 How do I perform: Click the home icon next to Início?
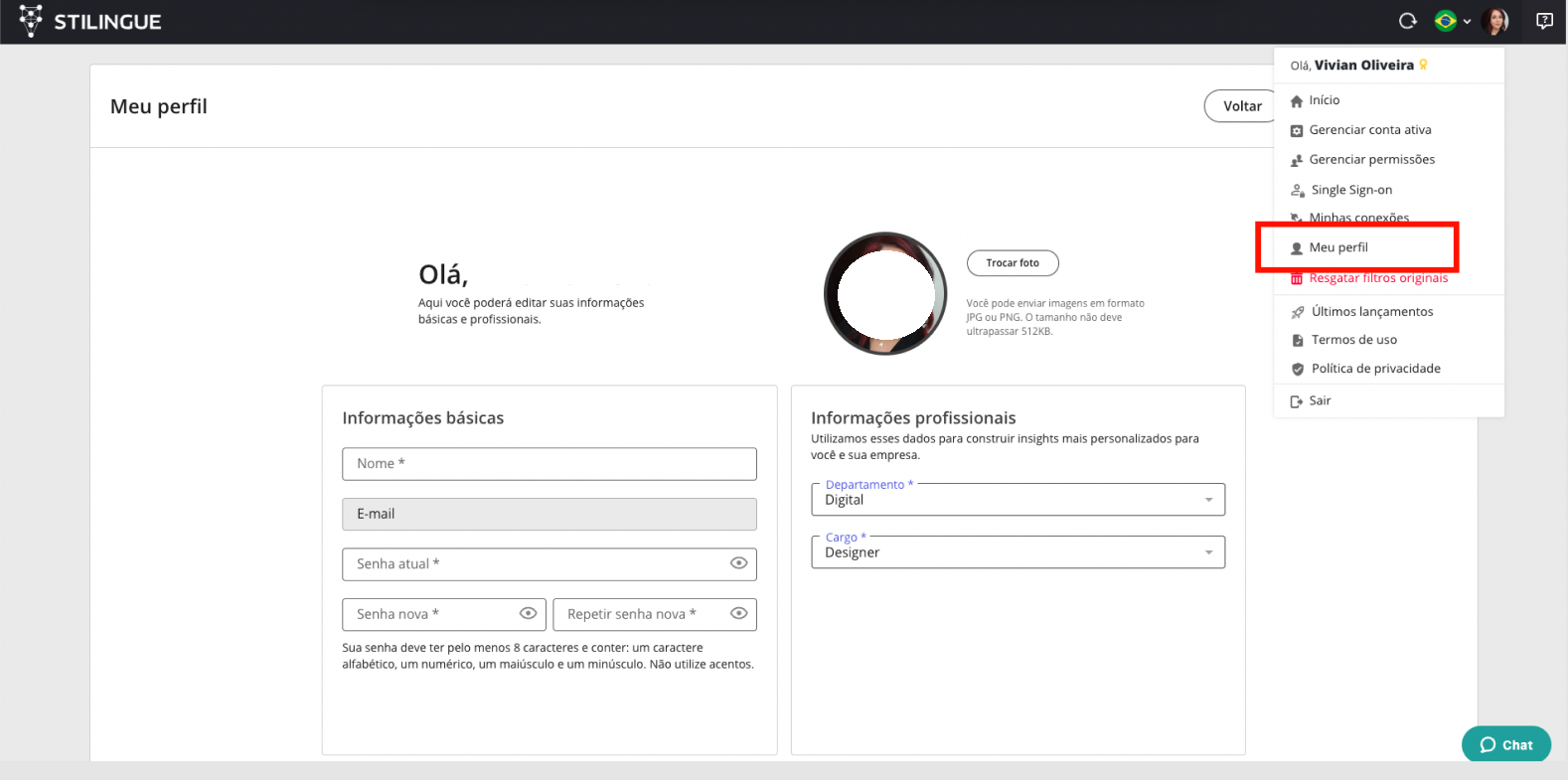1297,101
